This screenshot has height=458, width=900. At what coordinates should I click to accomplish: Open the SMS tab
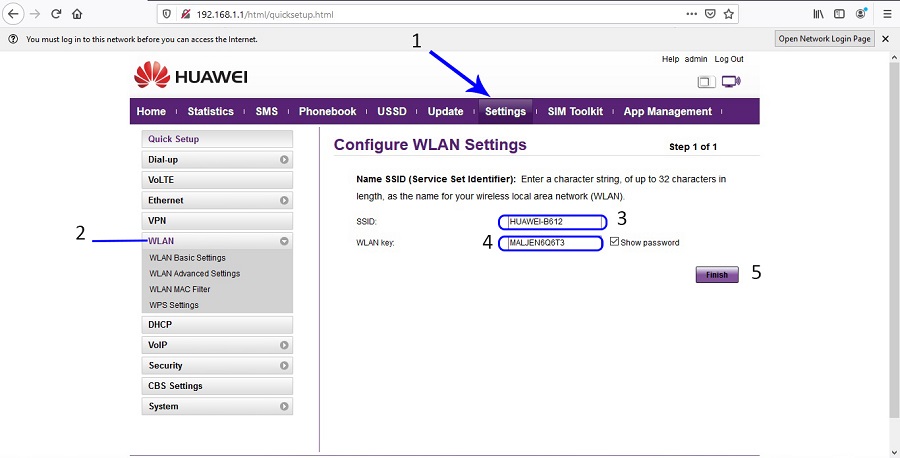coord(266,111)
